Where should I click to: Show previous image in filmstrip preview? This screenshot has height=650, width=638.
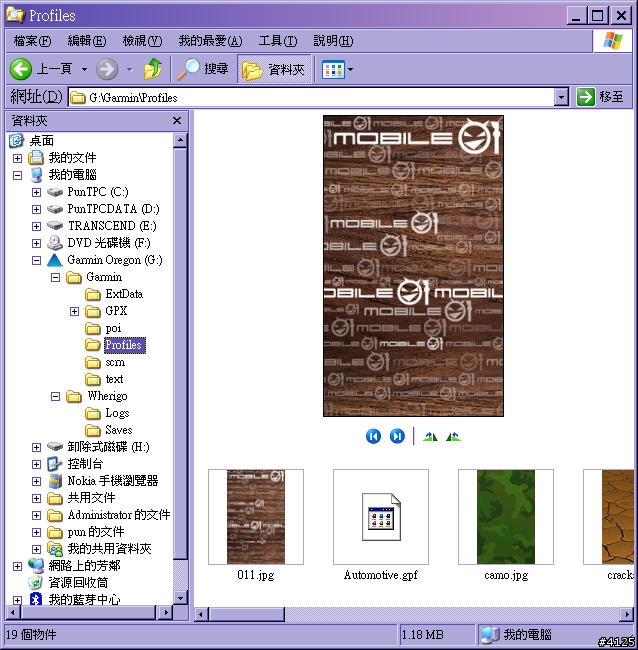pyautogui.click(x=373, y=436)
